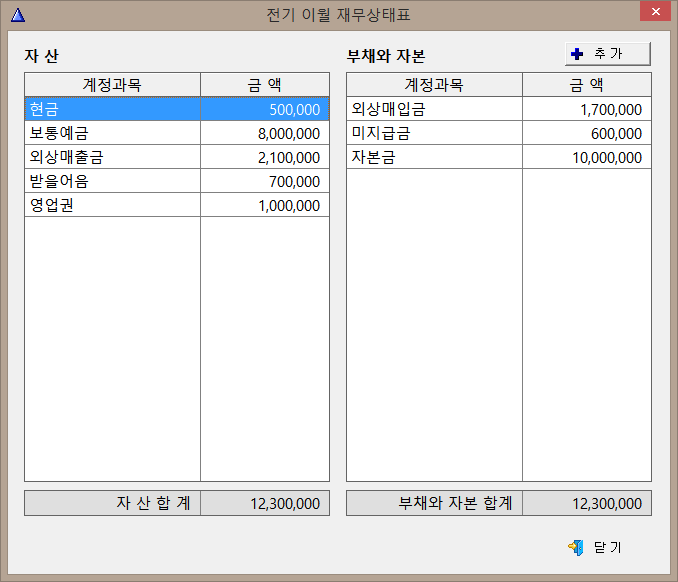
Task: Click the 2,100,000 amount cell
Action: pos(265,157)
